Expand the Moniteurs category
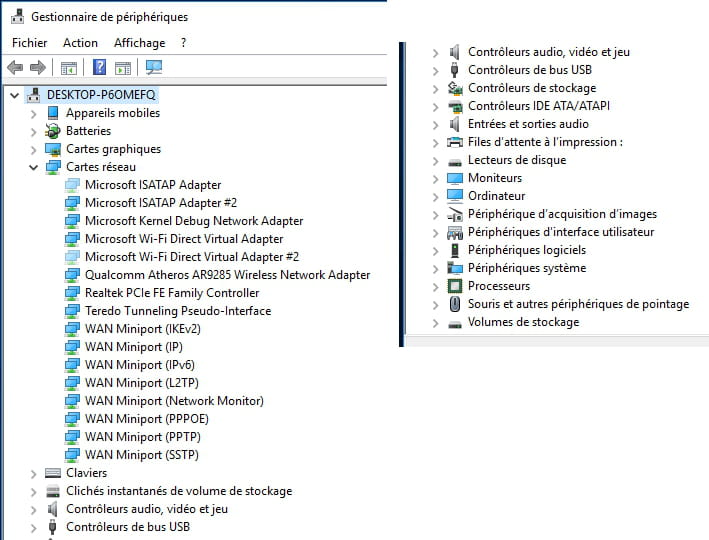 coord(435,179)
